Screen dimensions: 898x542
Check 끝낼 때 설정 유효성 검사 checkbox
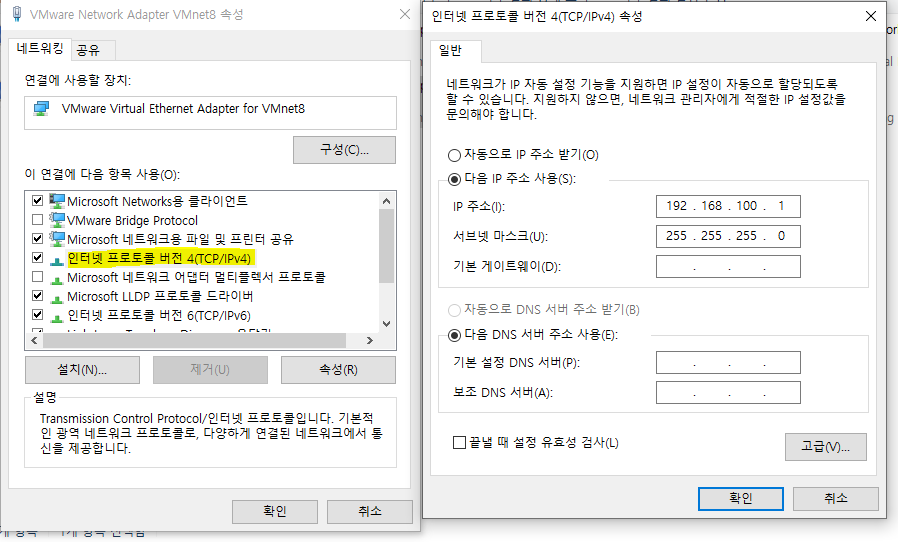pyautogui.click(x=459, y=442)
